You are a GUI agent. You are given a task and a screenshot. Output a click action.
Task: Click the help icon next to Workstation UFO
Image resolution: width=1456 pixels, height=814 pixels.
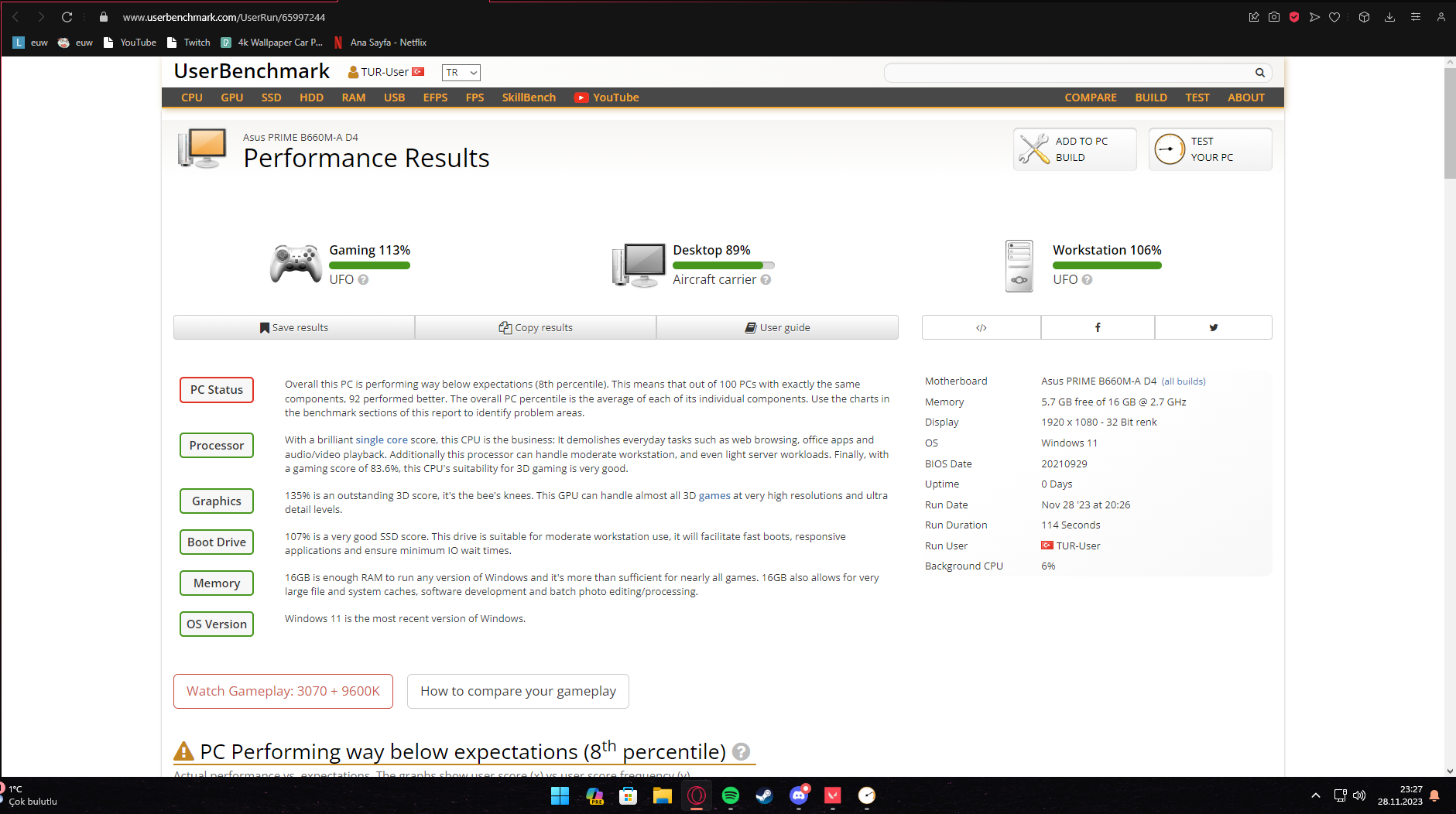pyautogui.click(x=1087, y=280)
